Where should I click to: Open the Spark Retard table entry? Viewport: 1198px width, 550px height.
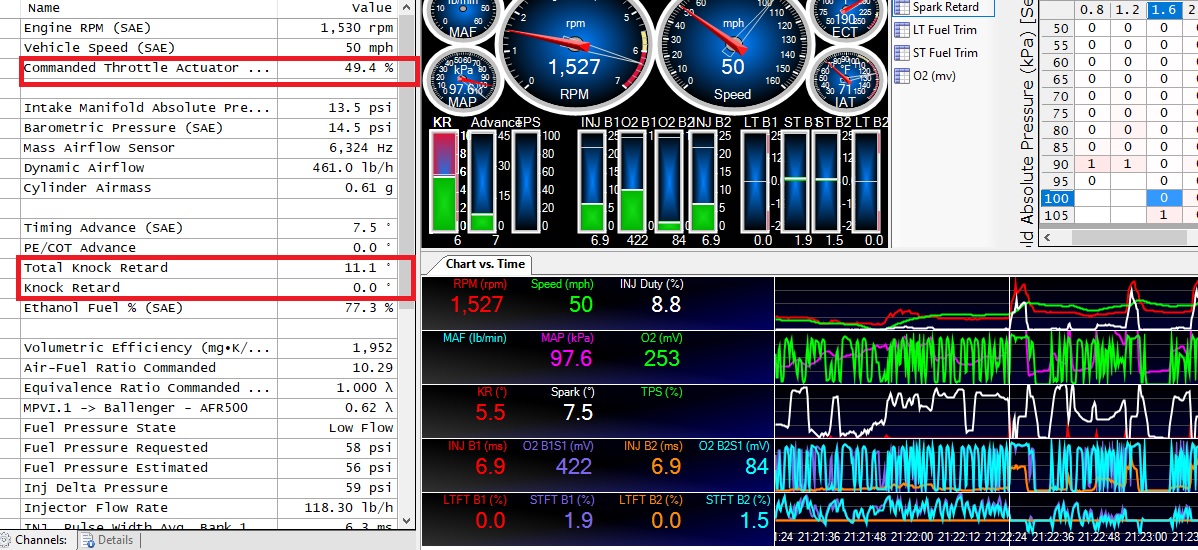[x=945, y=7]
